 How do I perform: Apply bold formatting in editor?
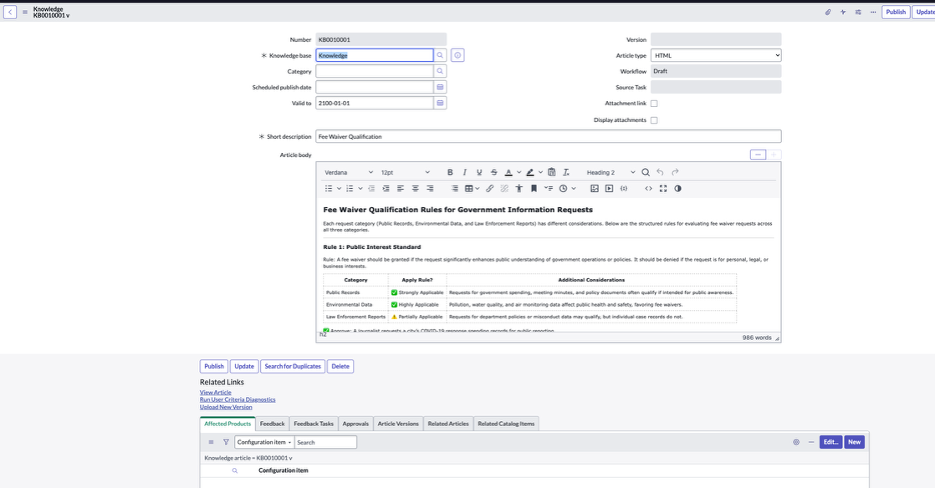click(x=450, y=172)
